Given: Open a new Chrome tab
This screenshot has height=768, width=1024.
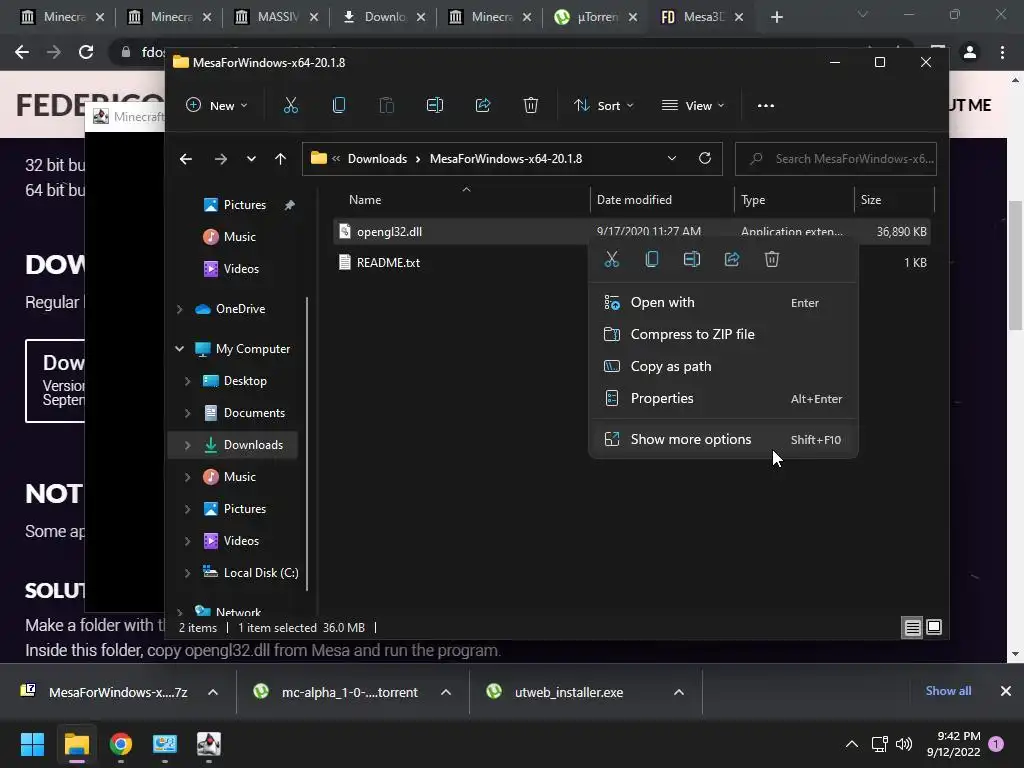Looking at the screenshot, I should [x=776, y=17].
